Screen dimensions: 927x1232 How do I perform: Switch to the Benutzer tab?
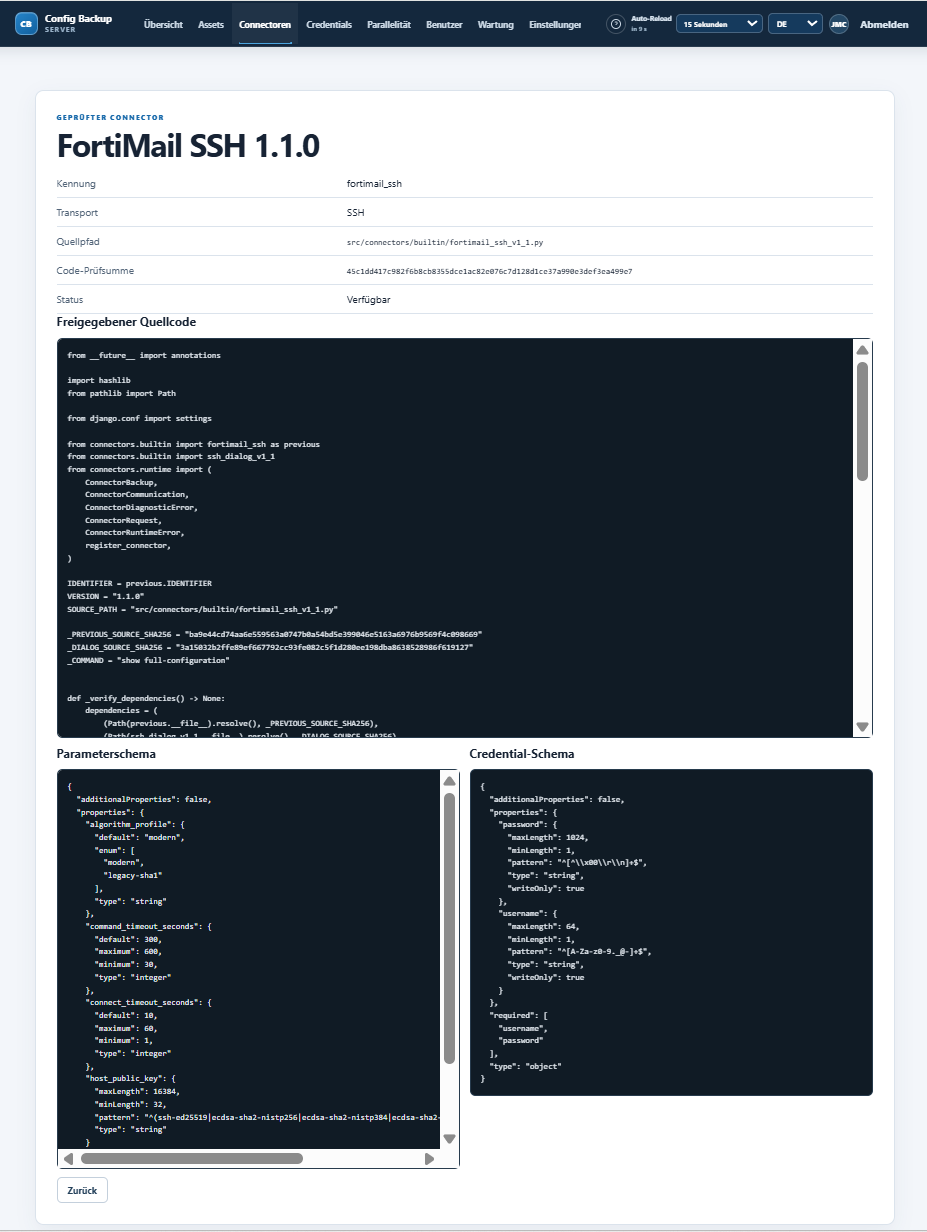pos(444,24)
